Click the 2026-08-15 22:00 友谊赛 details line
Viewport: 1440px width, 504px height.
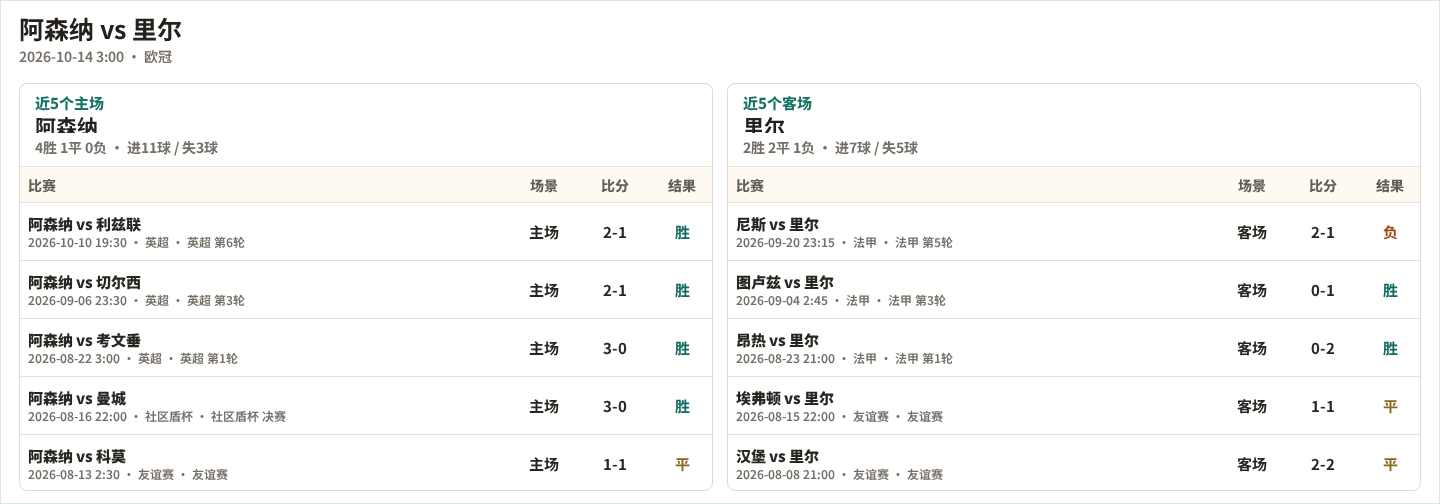pyautogui.click(x=839, y=417)
